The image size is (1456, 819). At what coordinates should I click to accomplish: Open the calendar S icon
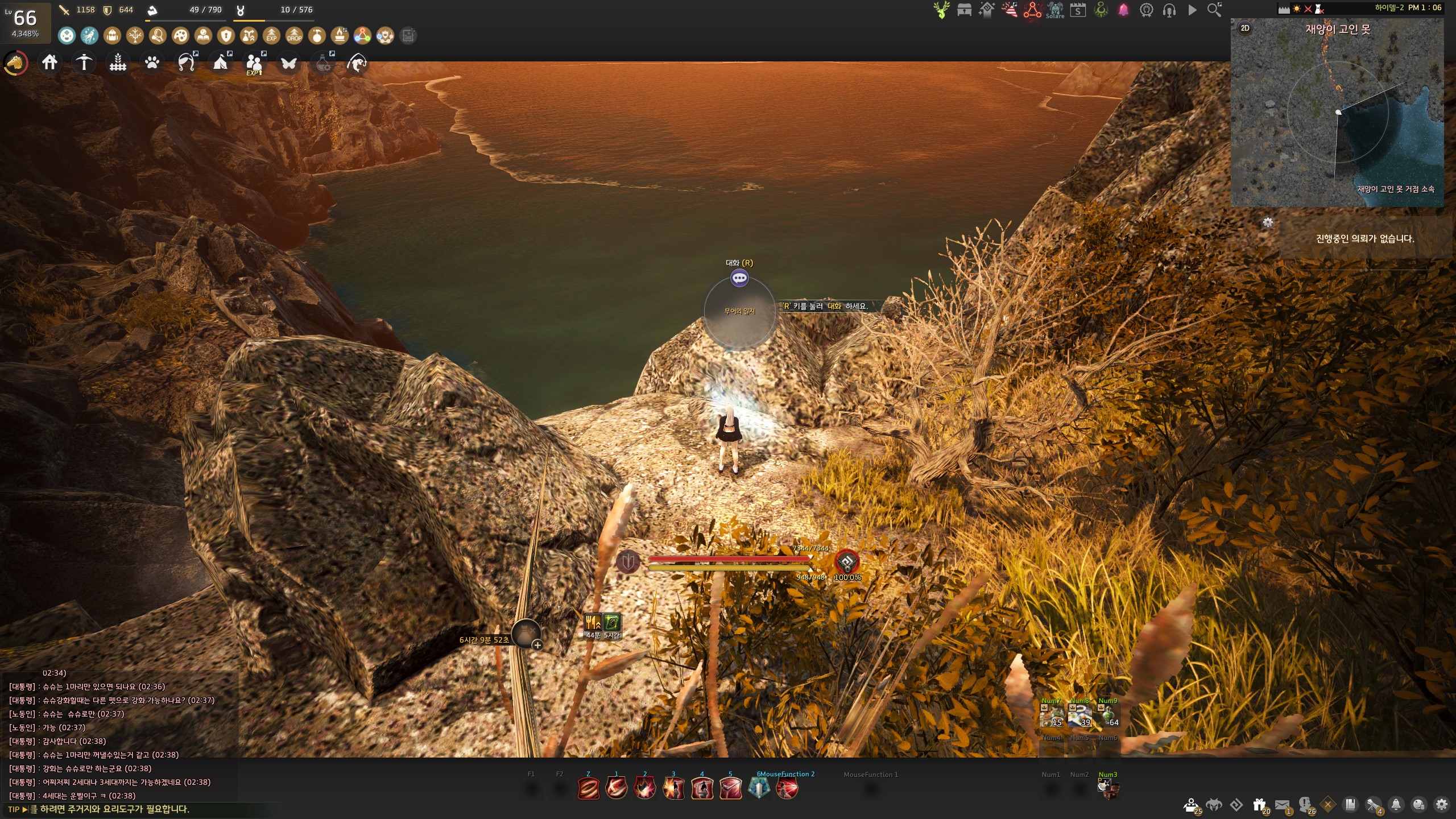coord(1078,10)
